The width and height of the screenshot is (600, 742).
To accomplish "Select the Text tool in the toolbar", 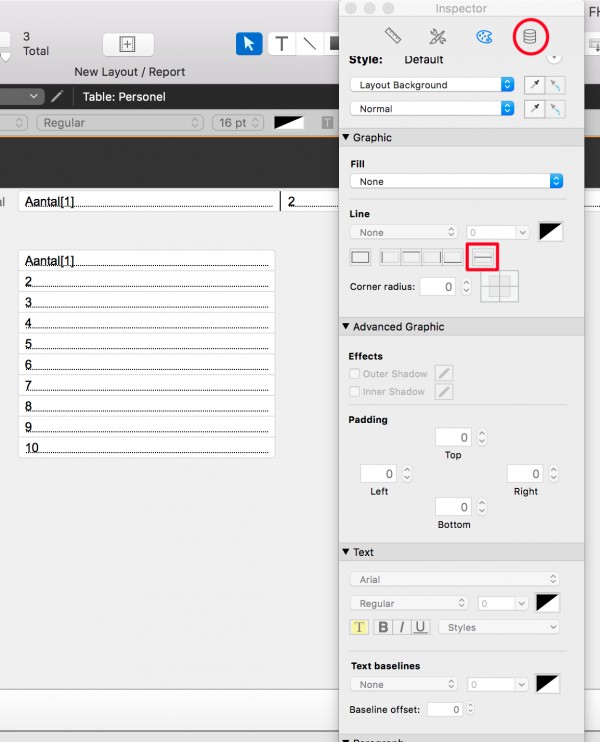I will (x=282, y=44).
